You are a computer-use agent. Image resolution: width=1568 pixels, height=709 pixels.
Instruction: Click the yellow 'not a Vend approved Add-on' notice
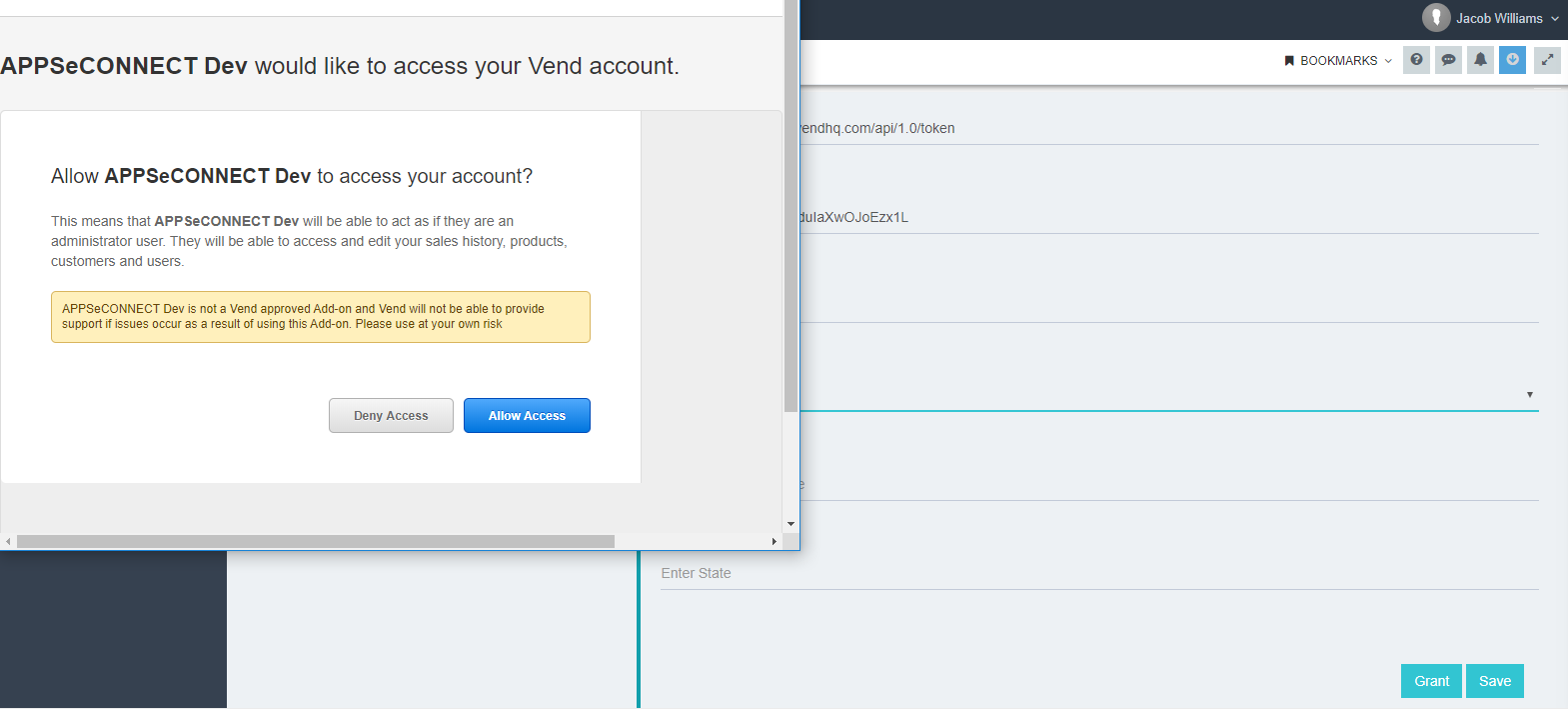tap(321, 317)
